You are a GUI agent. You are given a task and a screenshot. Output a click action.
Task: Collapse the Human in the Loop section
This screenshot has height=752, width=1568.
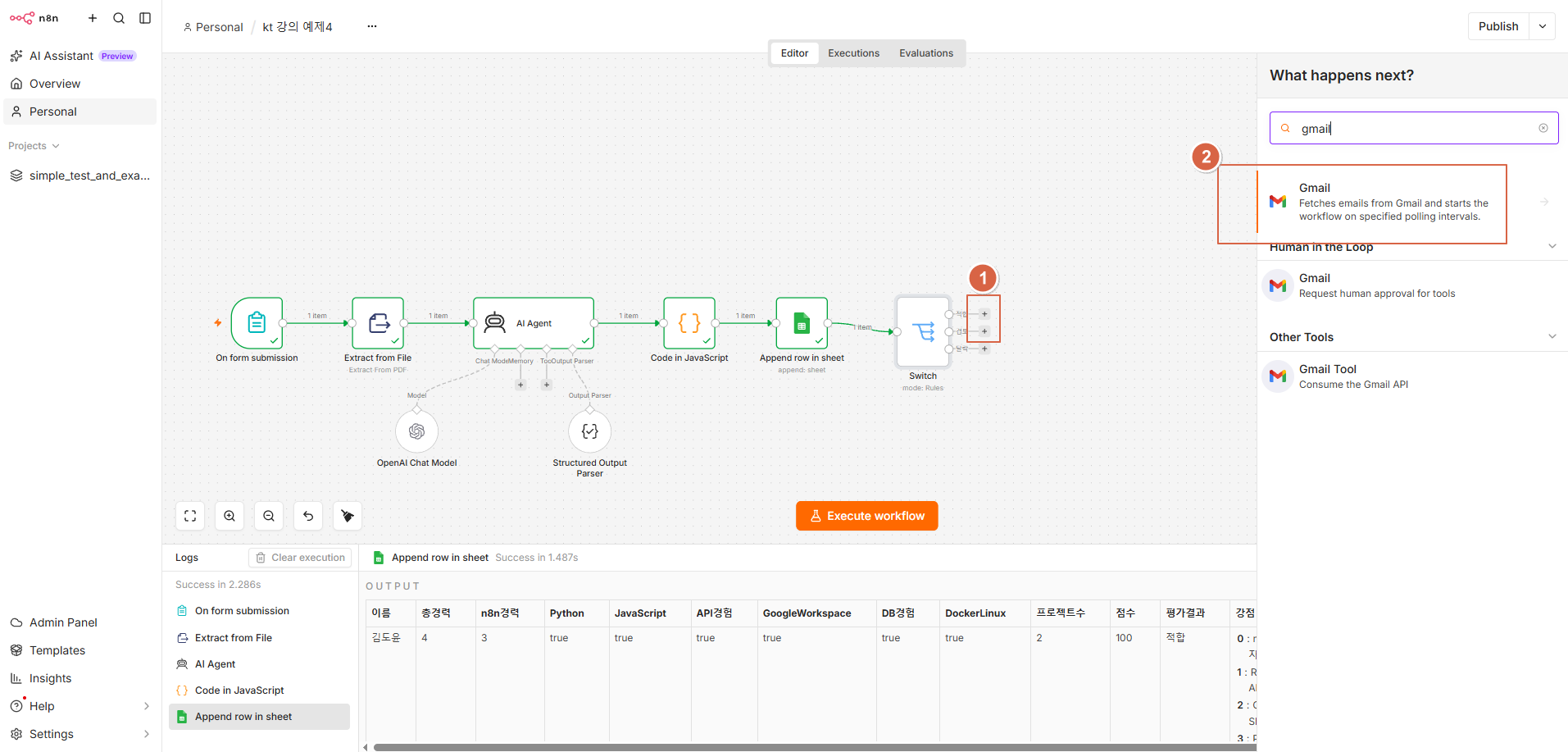click(x=1552, y=246)
